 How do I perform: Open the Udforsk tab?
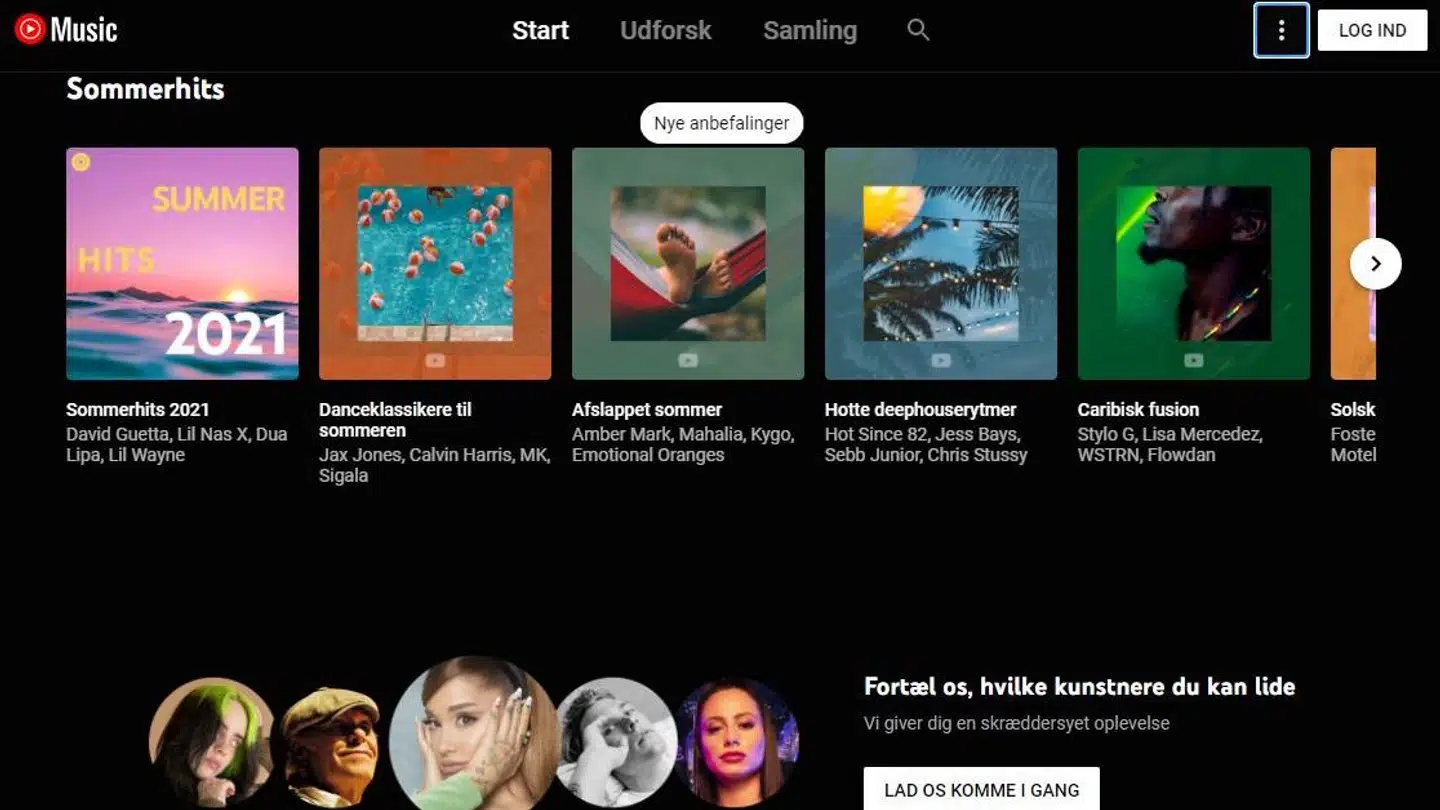coord(666,30)
